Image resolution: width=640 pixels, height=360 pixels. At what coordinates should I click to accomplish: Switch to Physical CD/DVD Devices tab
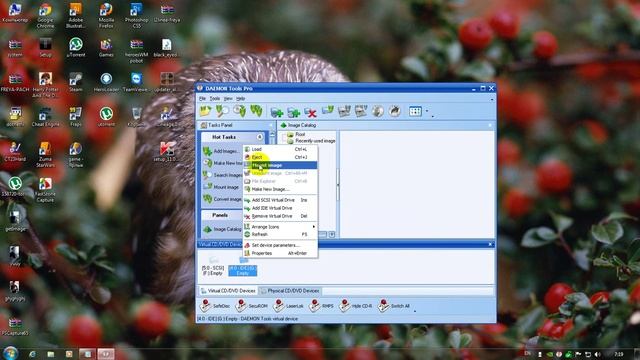click(x=290, y=291)
